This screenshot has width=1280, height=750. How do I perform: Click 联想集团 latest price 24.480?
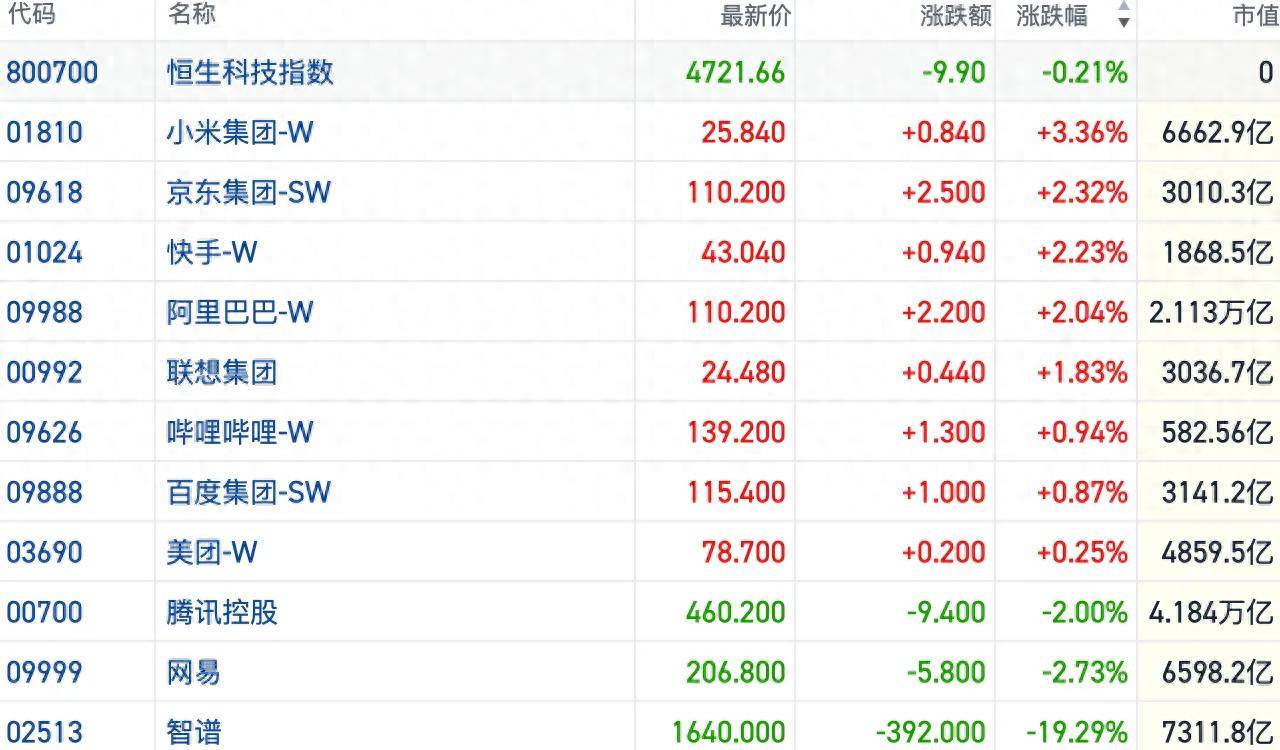click(743, 372)
